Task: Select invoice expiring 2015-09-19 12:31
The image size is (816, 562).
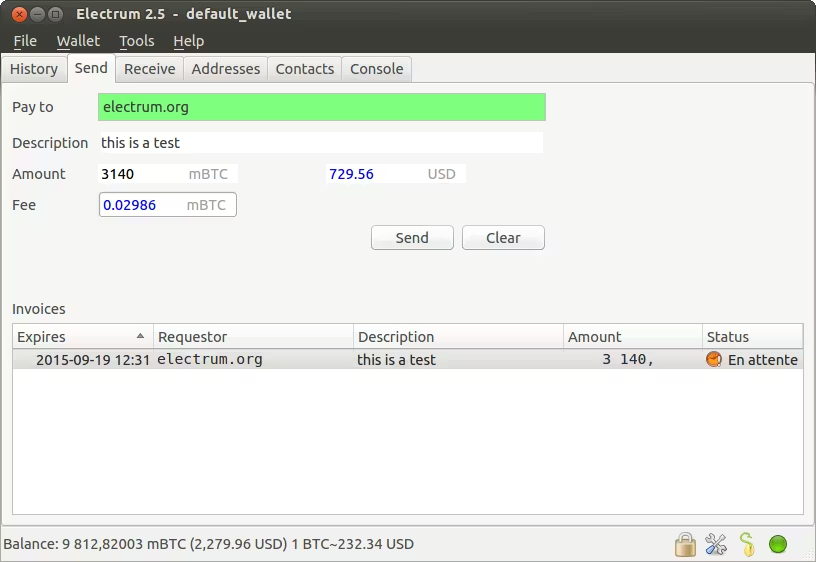Action: [93, 360]
